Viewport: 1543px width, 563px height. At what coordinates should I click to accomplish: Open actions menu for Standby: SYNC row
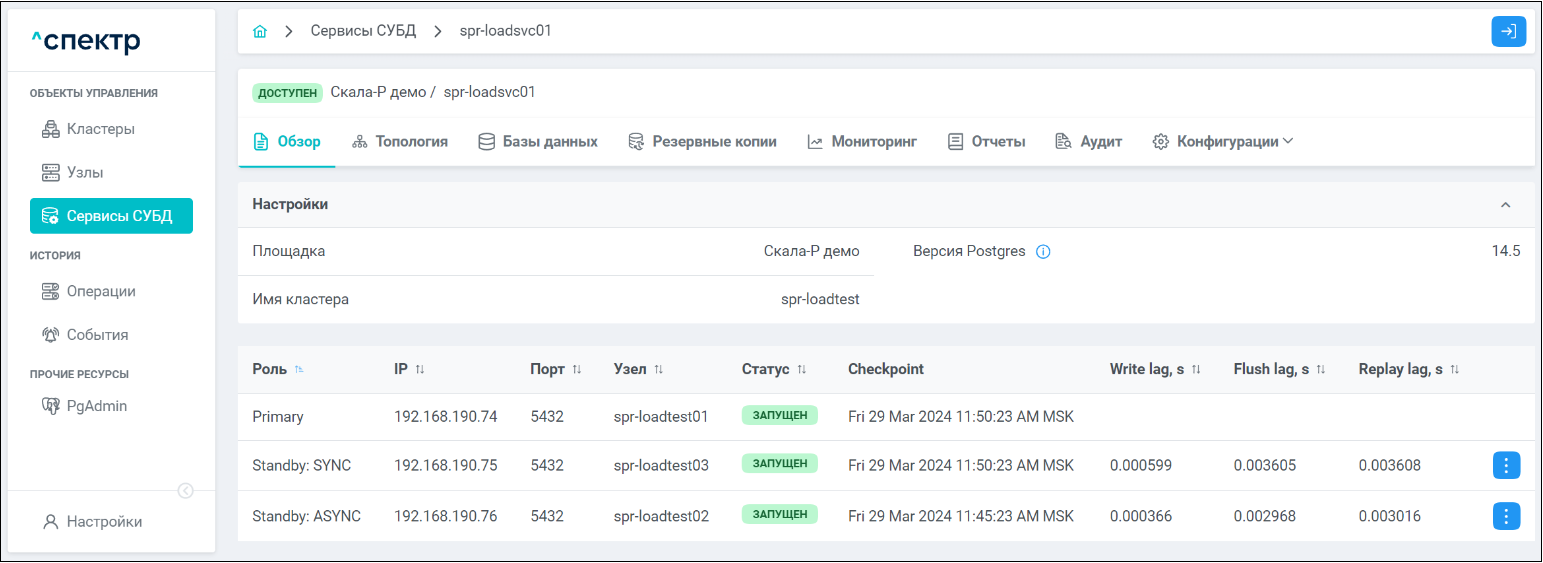(1506, 465)
